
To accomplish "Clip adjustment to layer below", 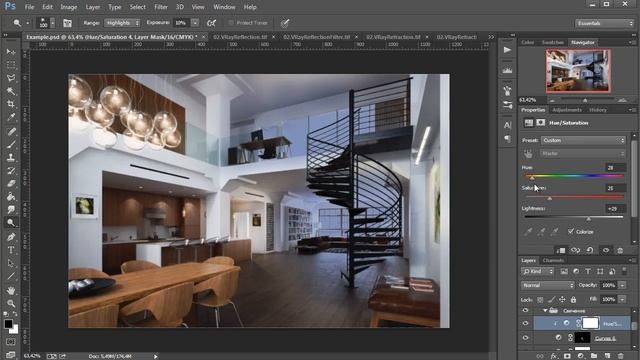I will [560, 250].
